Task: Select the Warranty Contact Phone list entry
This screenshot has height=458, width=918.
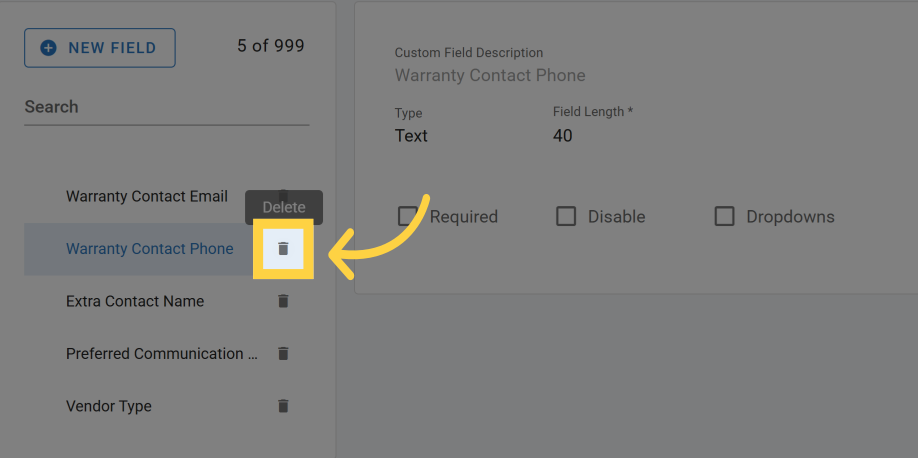Action: coord(150,249)
